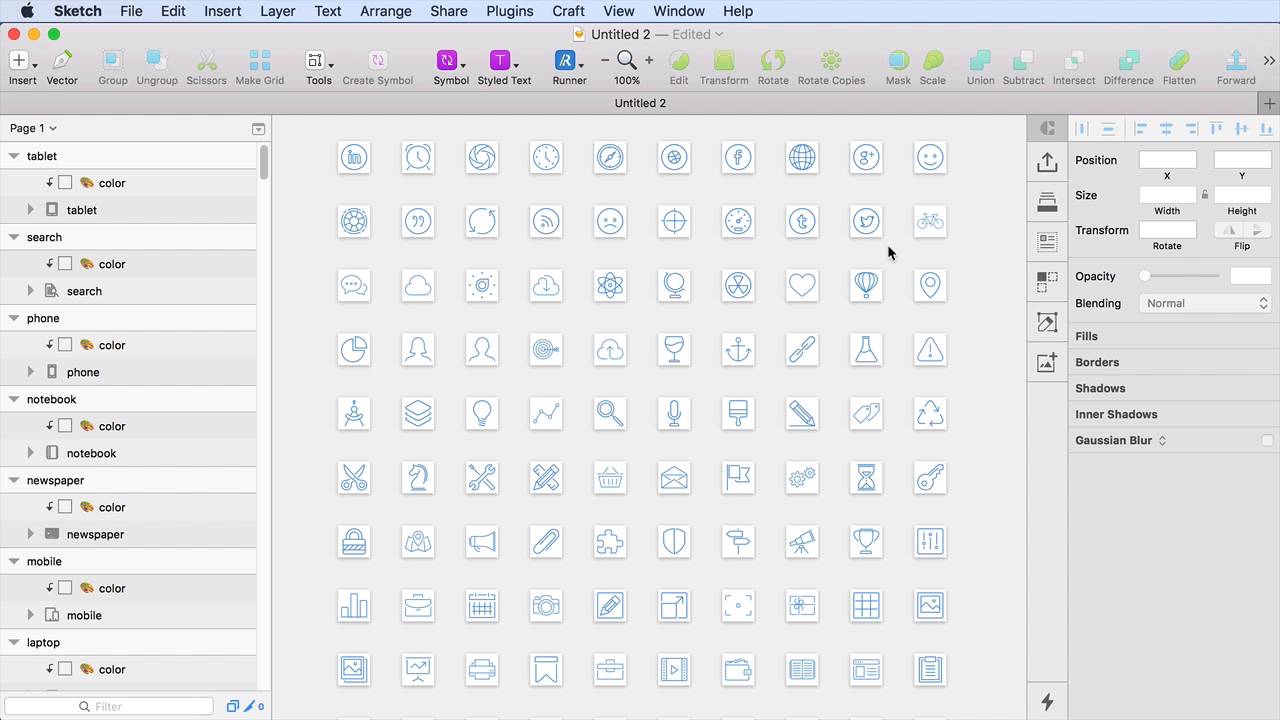This screenshot has width=1280, height=720.
Task: Select the microphone icon on canvas
Action: (674, 413)
